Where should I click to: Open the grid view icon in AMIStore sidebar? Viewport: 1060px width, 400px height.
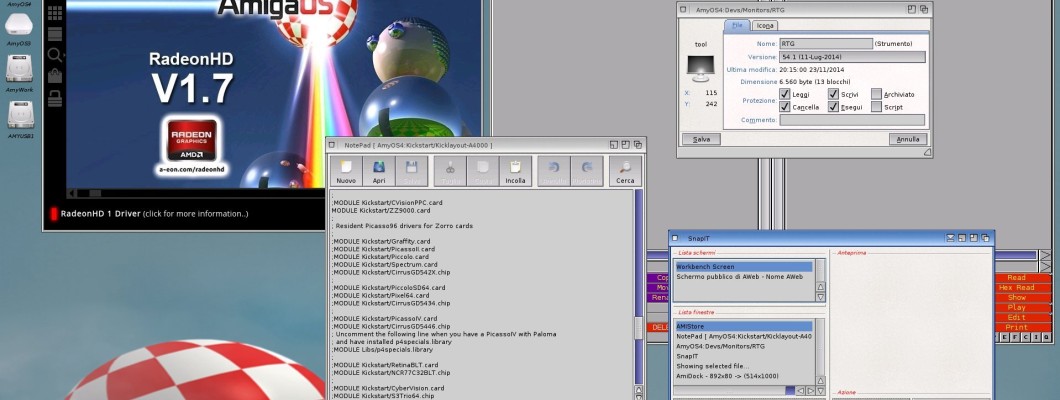[55, 13]
